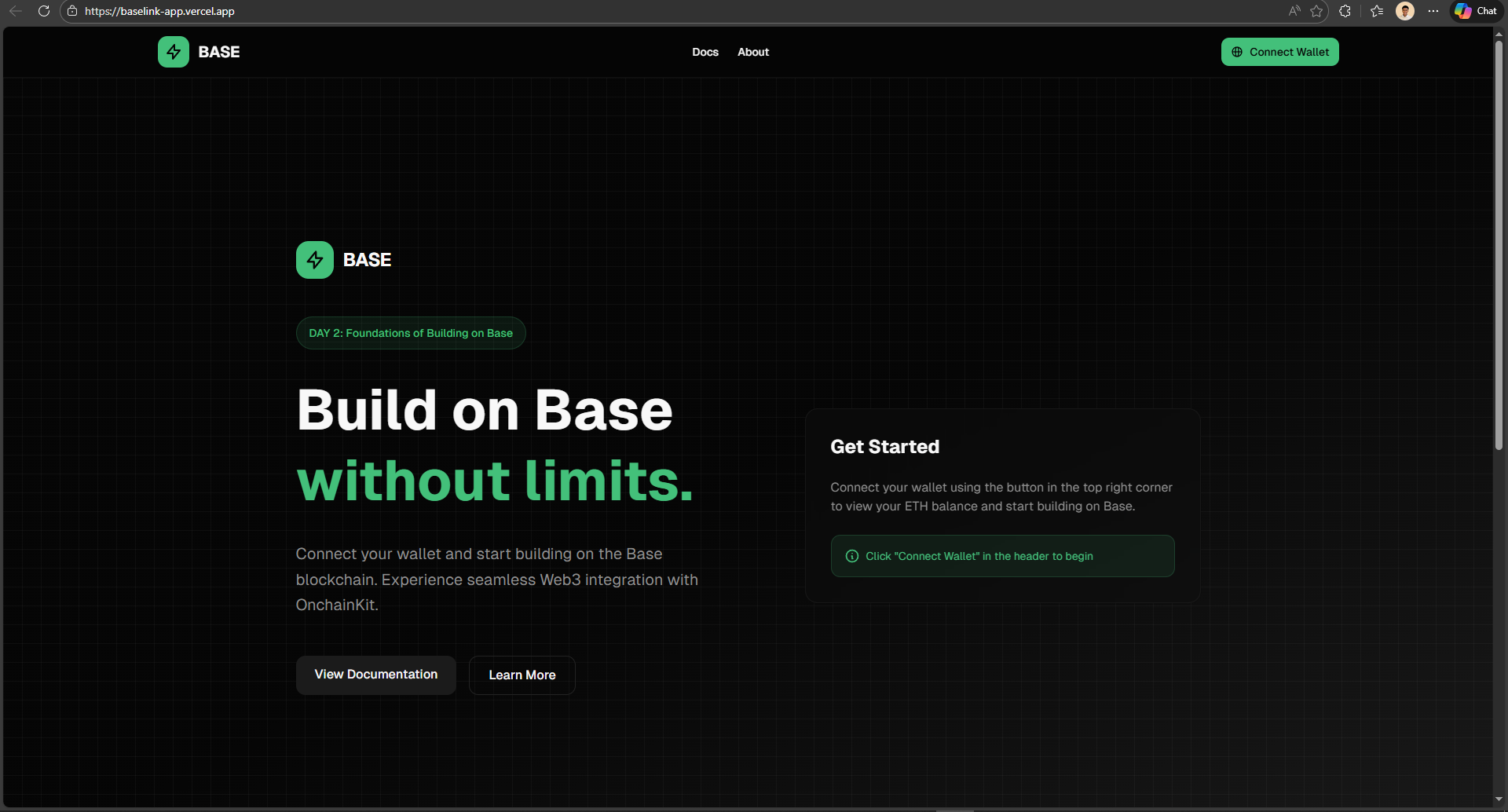Click the Connect Wallet button
This screenshot has width=1508, height=812.
coord(1279,52)
